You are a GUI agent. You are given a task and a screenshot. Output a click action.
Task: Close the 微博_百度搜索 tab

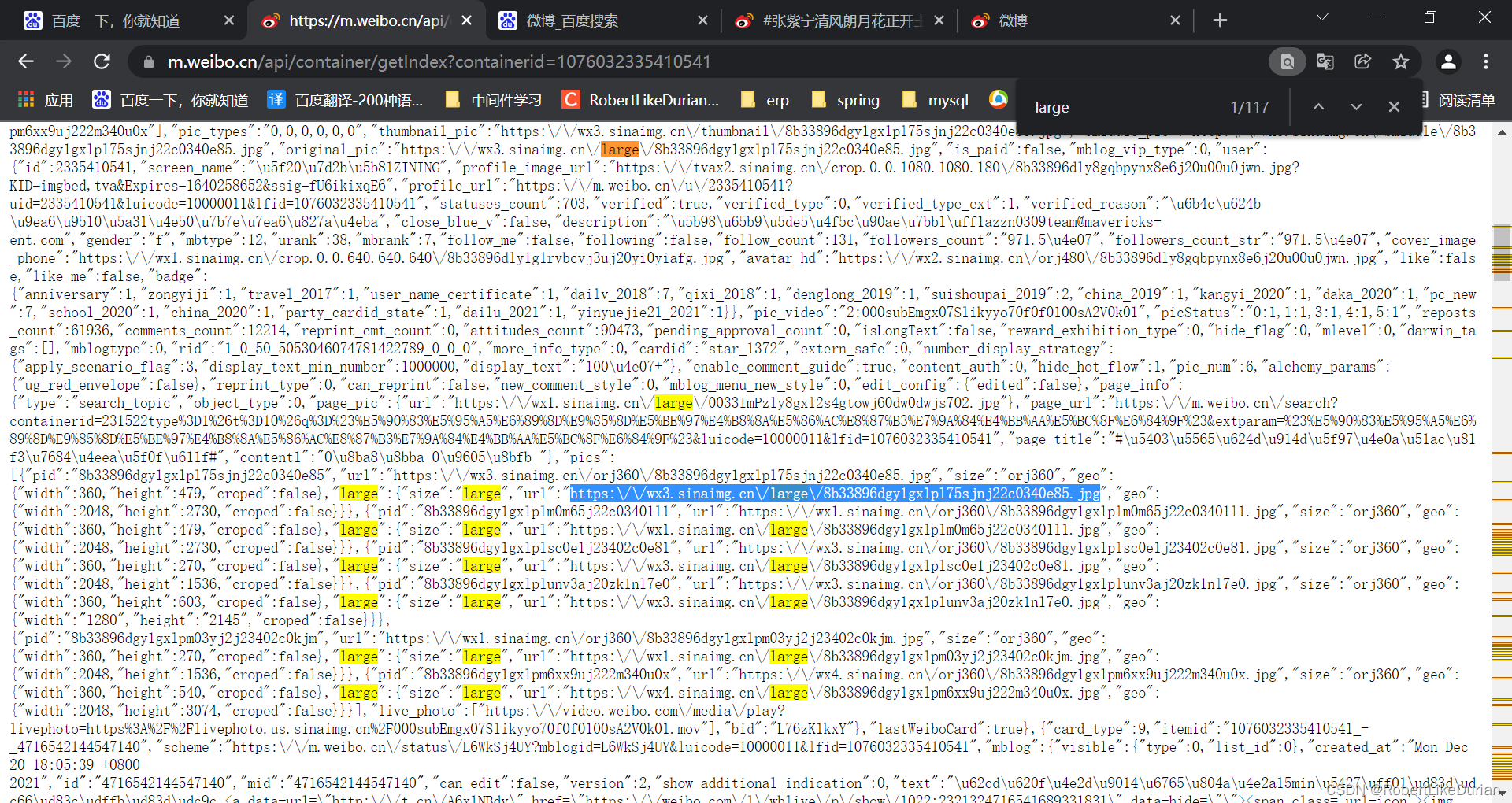pos(702,20)
